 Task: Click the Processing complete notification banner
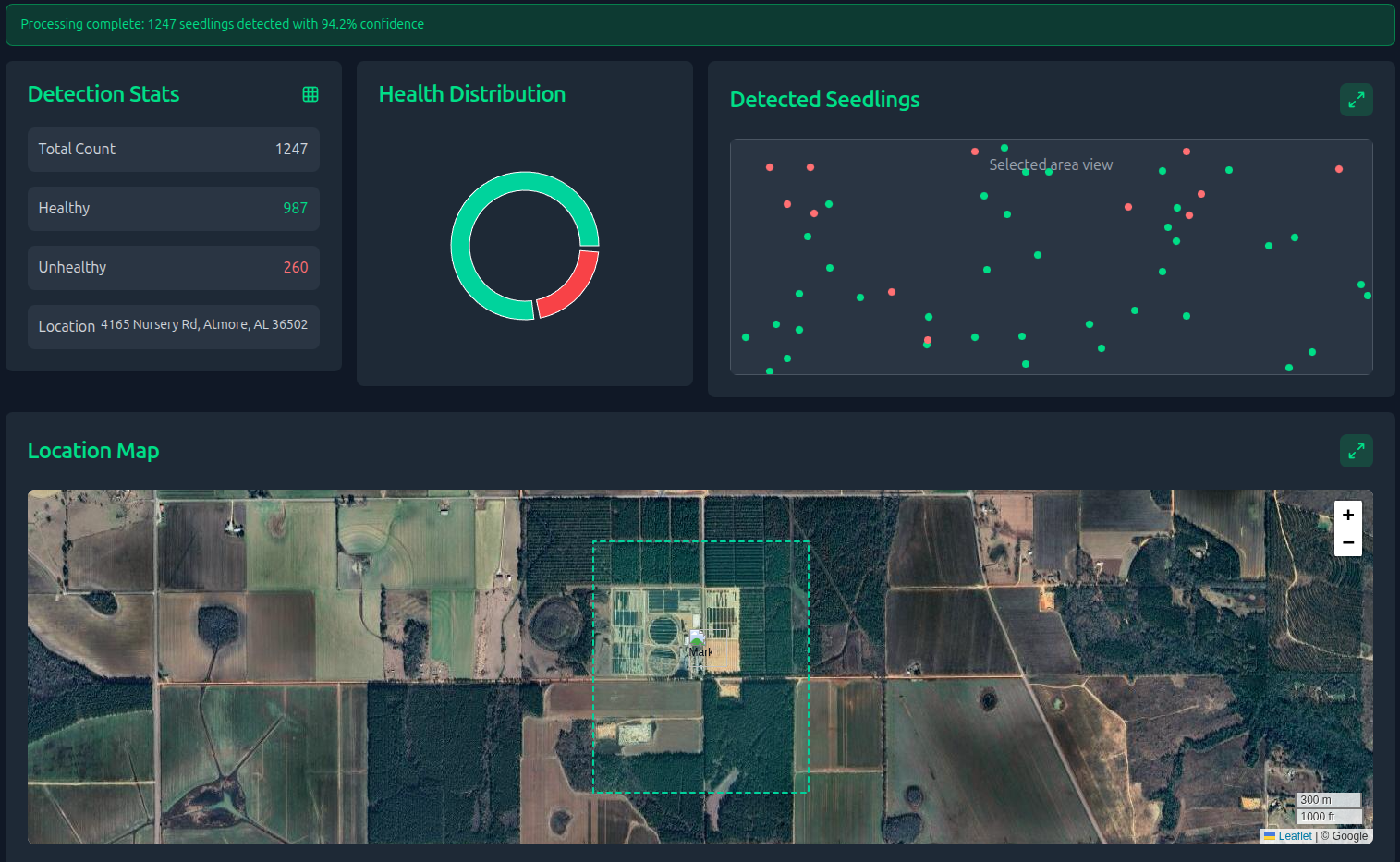point(700,25)
